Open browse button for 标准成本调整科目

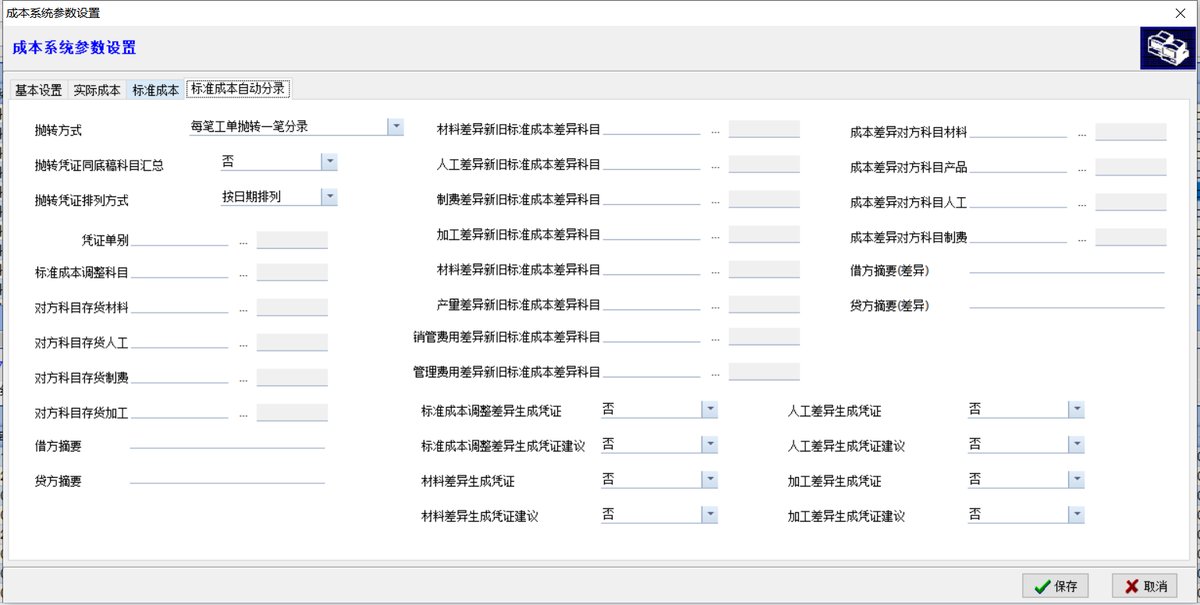(x=243, y=274)
